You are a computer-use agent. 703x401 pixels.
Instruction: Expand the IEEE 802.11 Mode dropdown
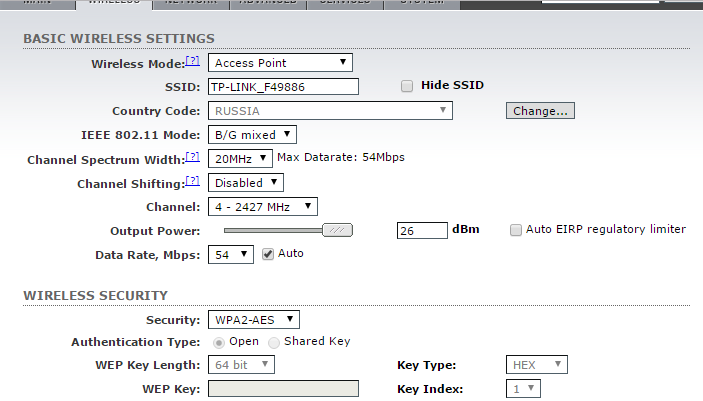pyautogui.click(x=252, y=134)
